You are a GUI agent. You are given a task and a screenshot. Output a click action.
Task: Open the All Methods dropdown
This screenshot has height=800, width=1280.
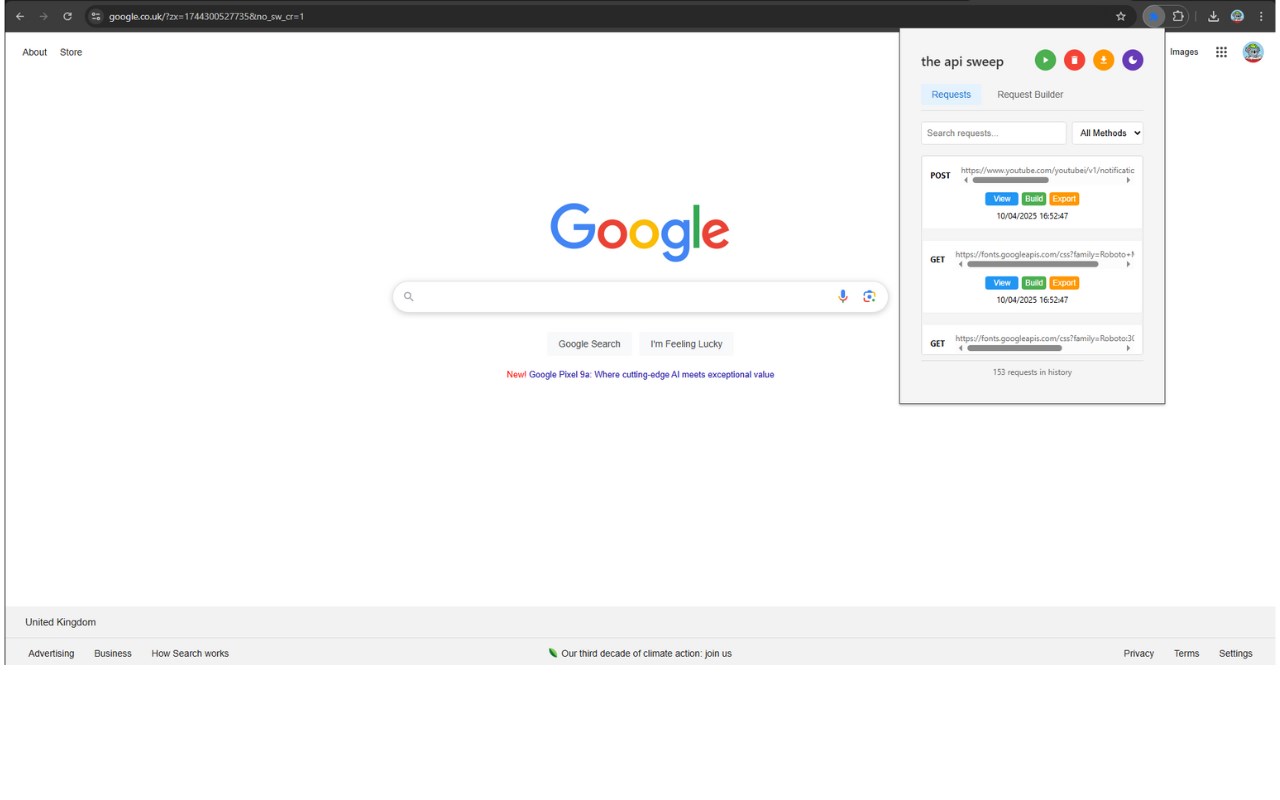click(1108, 133)
